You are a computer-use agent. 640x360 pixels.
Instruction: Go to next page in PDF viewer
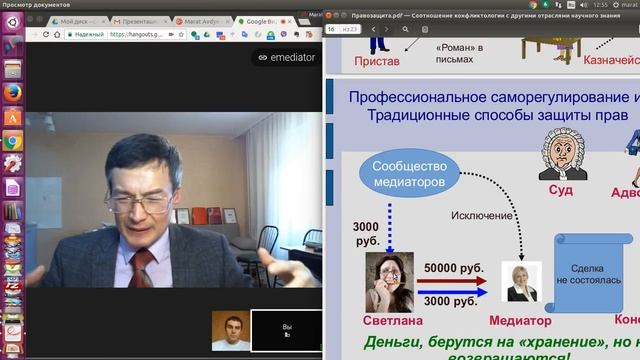click(387, 29)
